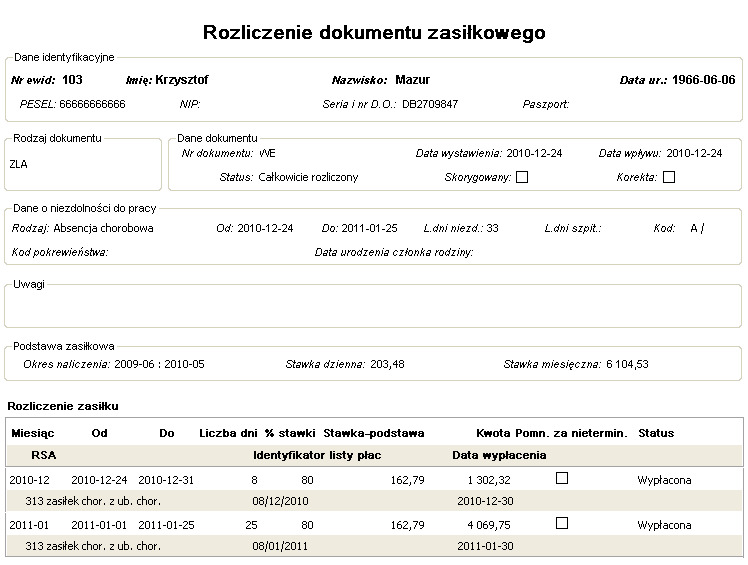Image resolution: width=748 pixels, height=565 pixels.
Task: Click the amount 4 069,75
Action: click(489, 525)
